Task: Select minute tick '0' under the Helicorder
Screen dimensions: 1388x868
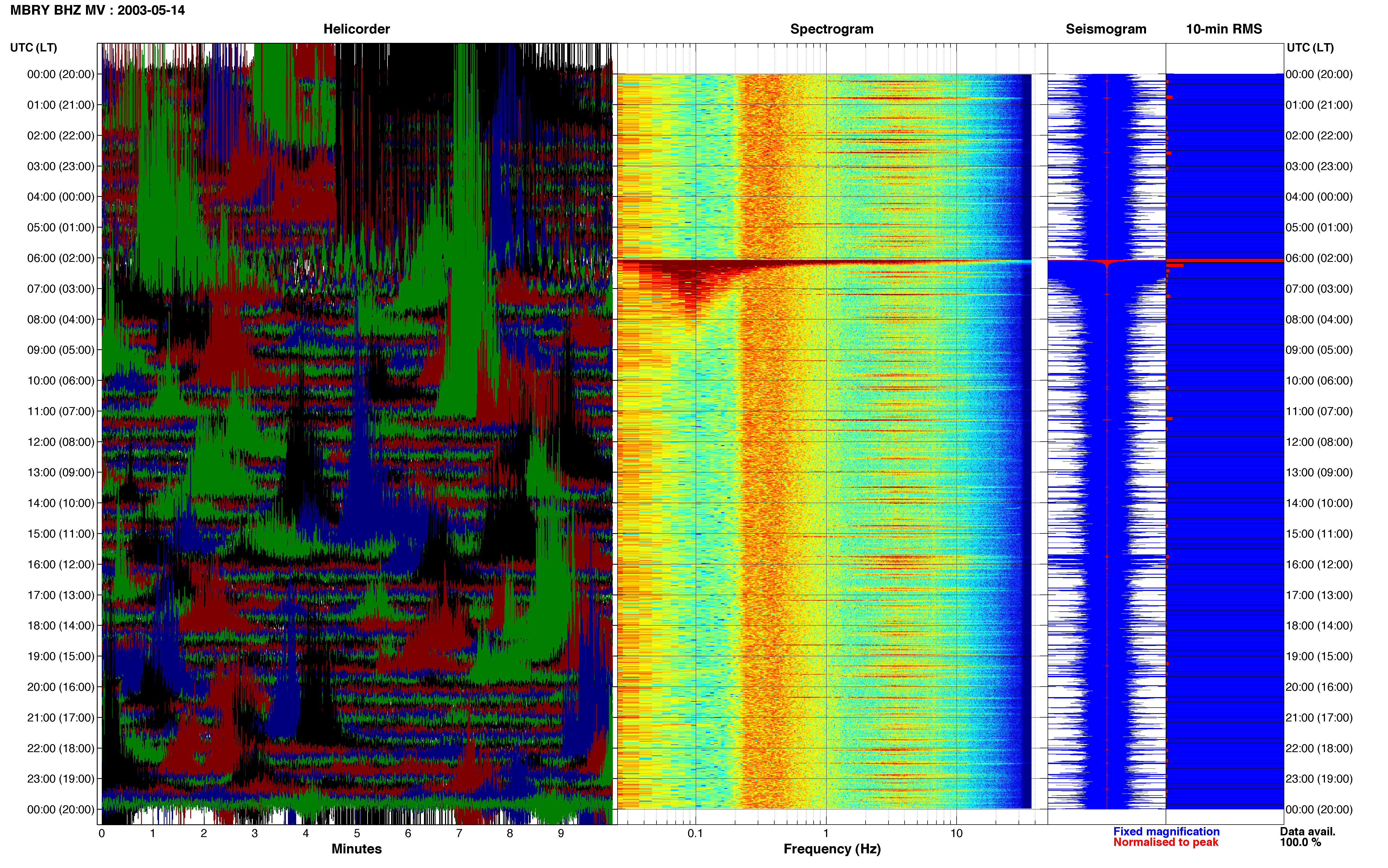Action: click(x=101, y=833)
